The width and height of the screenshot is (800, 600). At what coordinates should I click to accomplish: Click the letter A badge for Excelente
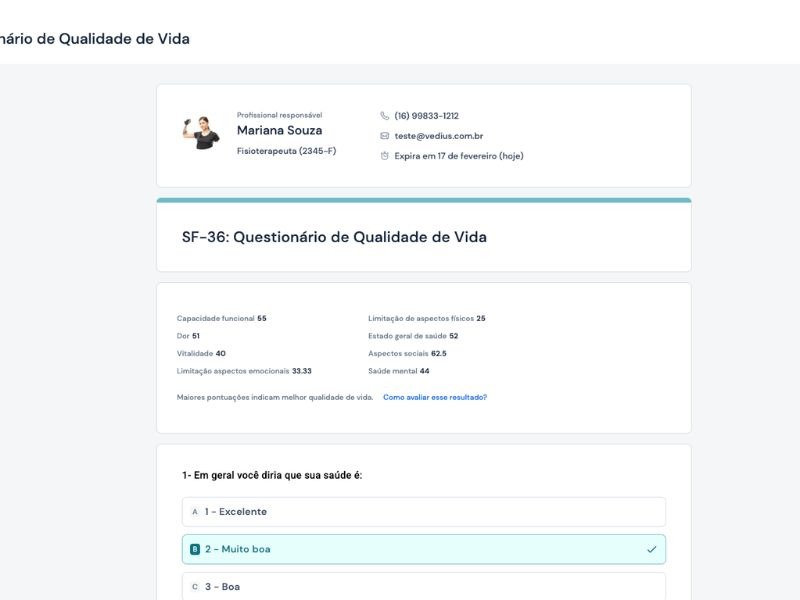pos(195,512)
